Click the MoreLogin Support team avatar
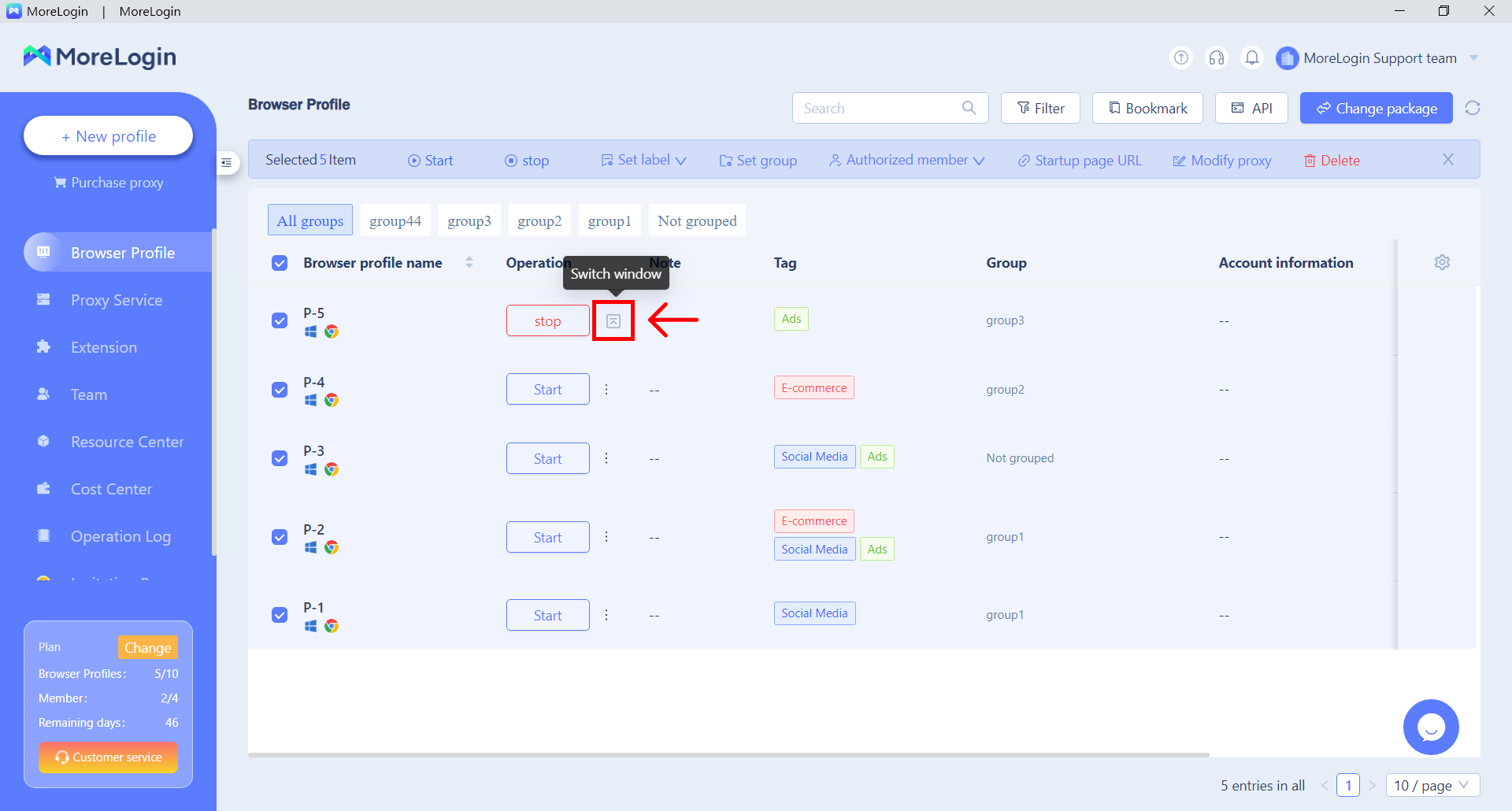Viewport: 1512px width, 811px height. click(x=1287, y=58)
